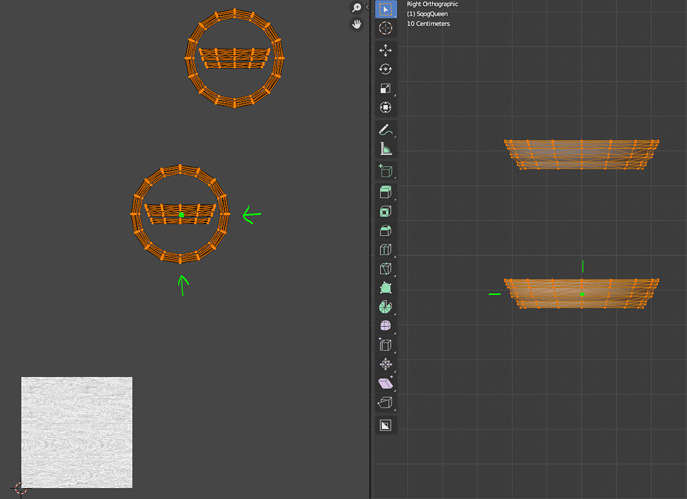
Task: Select the Shrink/Fatten tool
Action: tap(386, 364)
